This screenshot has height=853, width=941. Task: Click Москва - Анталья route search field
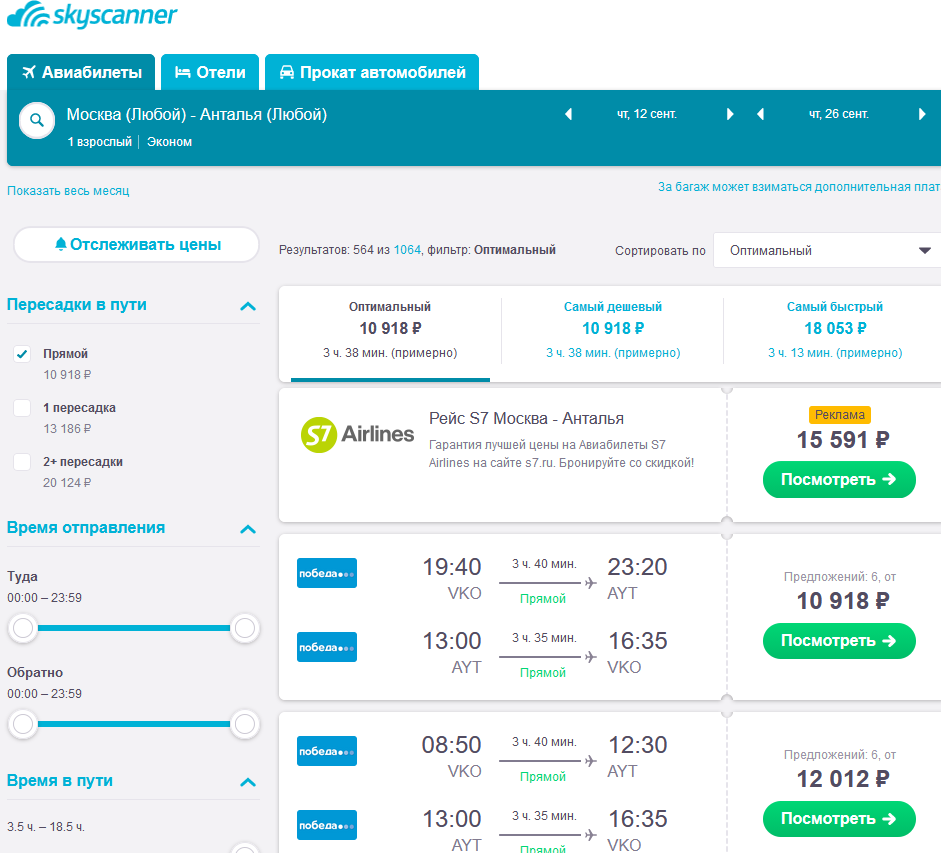pyautogui.click(x=197, y=114)
